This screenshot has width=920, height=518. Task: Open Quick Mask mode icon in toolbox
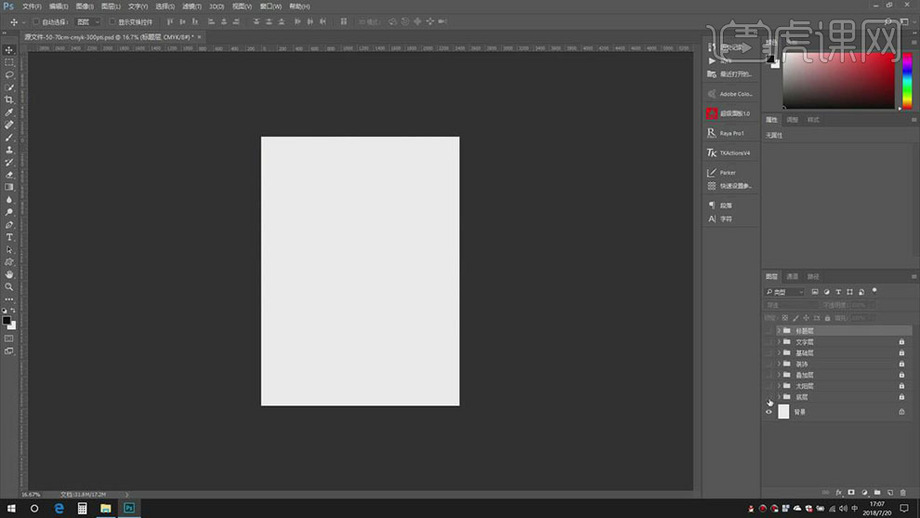coord(9,338)
